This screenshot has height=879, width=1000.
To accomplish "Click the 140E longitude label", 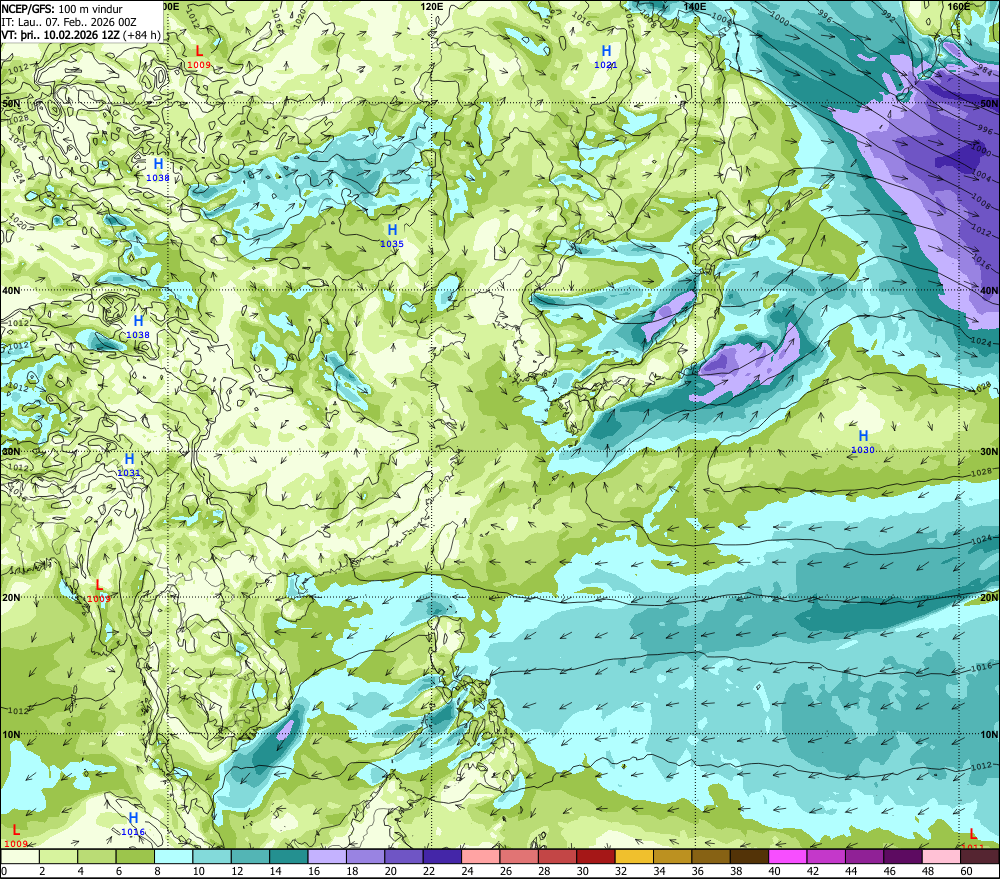I will pos(695,6).
